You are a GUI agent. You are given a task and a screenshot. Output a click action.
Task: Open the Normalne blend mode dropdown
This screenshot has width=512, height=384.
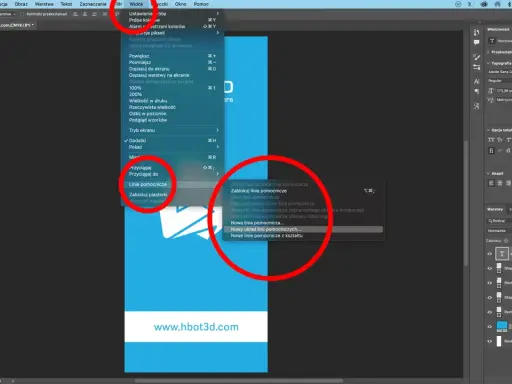(x=499, y=231)
